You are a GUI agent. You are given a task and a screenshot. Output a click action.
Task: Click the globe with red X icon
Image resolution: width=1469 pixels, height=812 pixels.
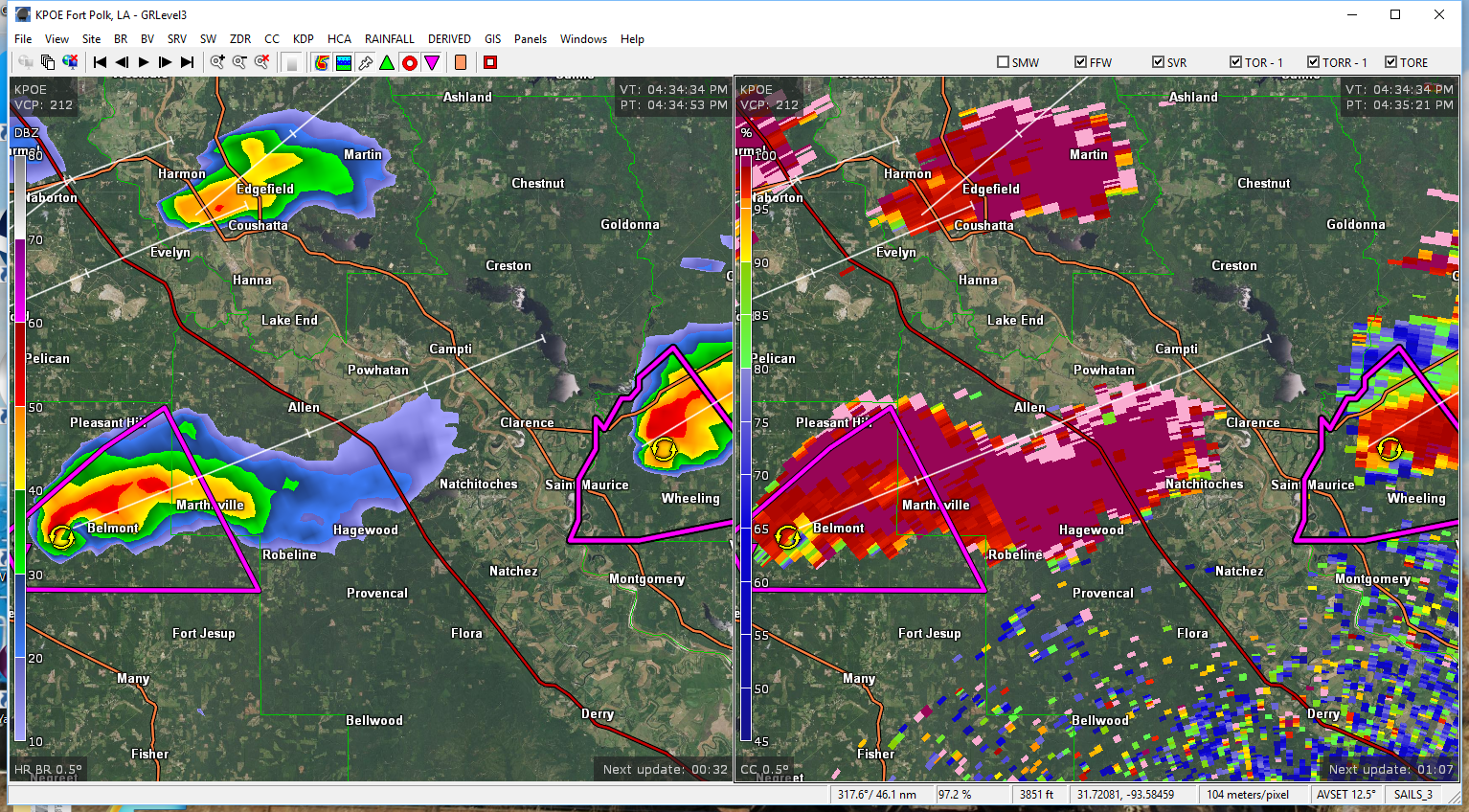click(70, 62)
